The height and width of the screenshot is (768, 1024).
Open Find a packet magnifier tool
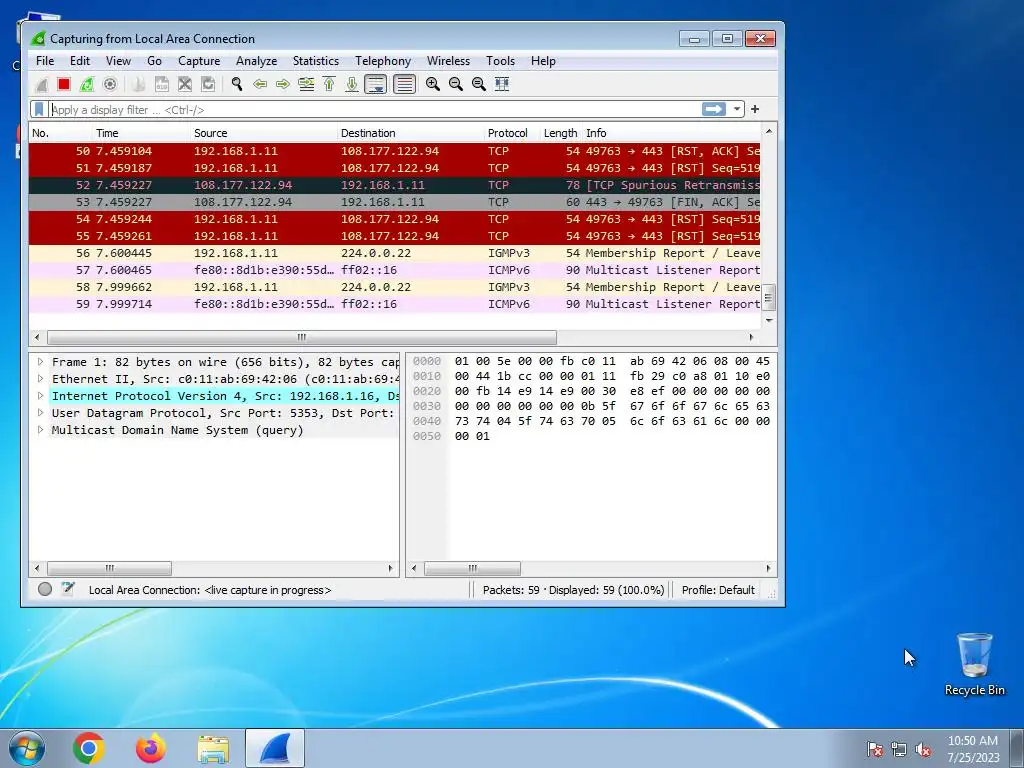point(236,84)
